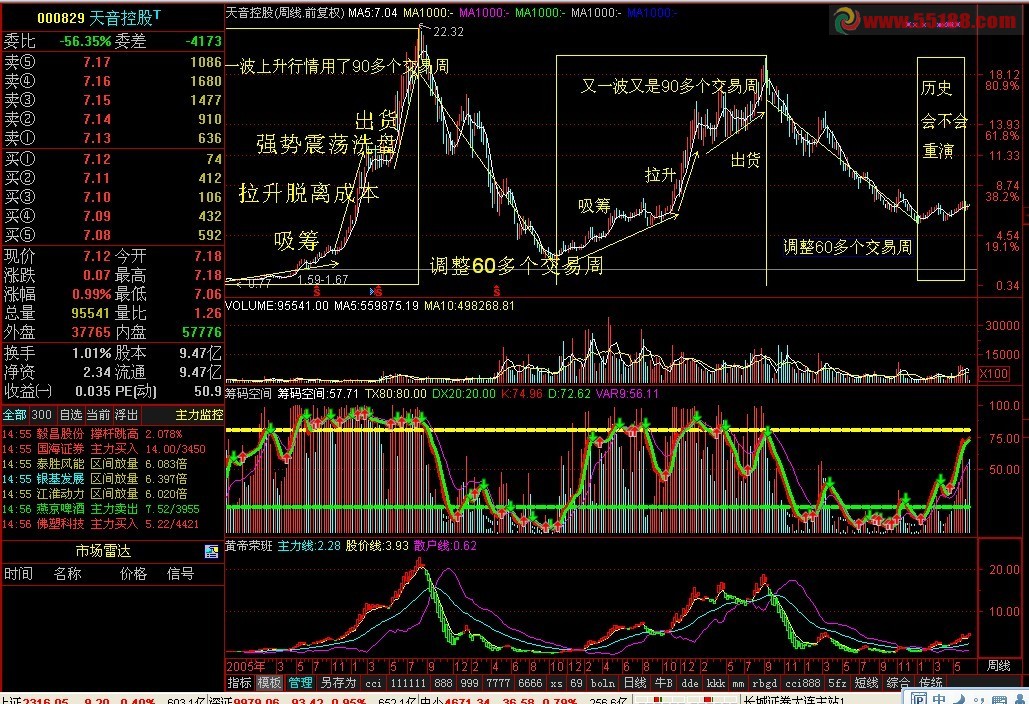Screen dimensions: 1029x704
Task: Click the 管理 manage button
Action: [x=302, y=681]
